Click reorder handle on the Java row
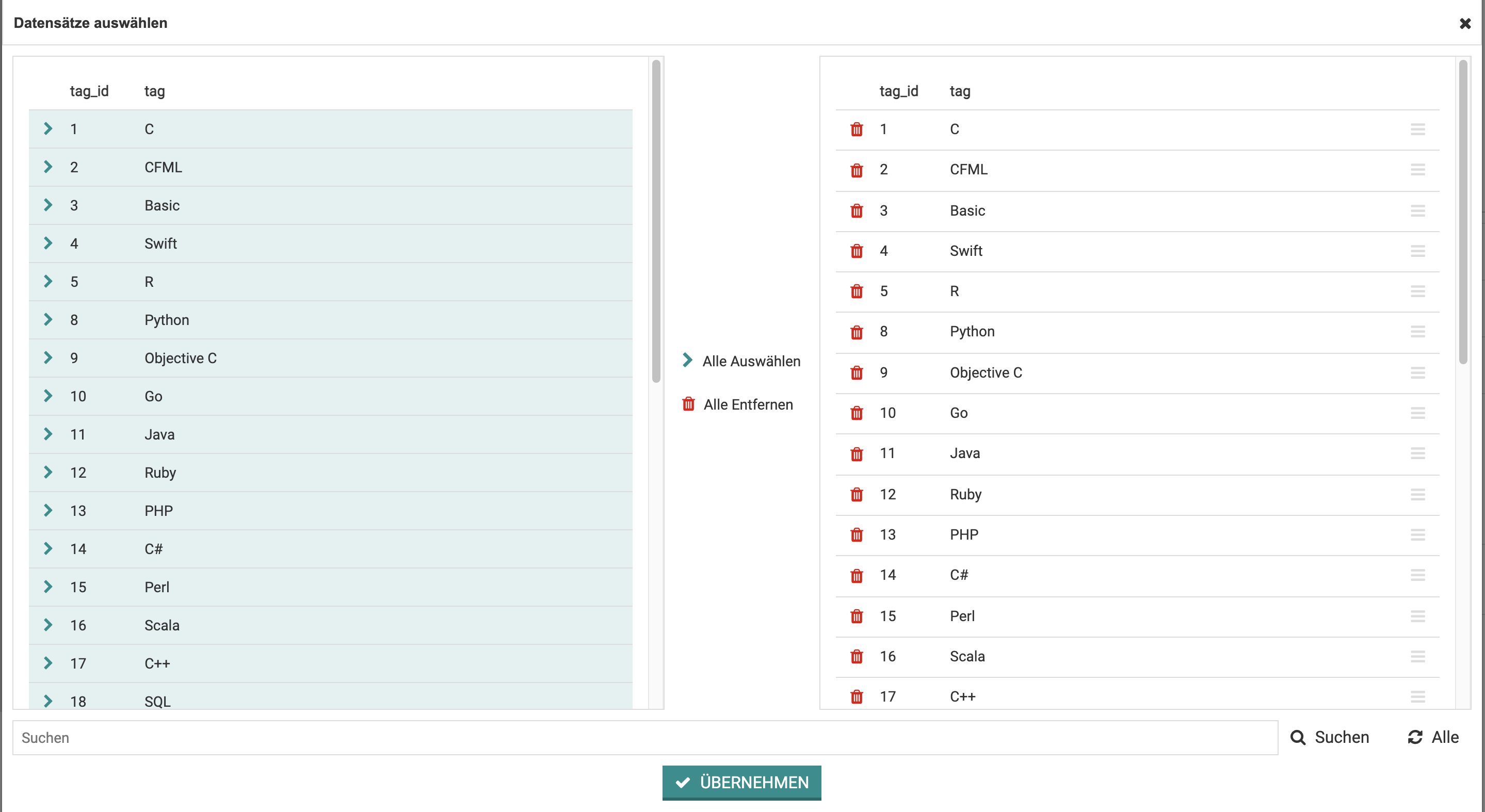Screen dimensions: 1485x812 tap(1417, 453)
